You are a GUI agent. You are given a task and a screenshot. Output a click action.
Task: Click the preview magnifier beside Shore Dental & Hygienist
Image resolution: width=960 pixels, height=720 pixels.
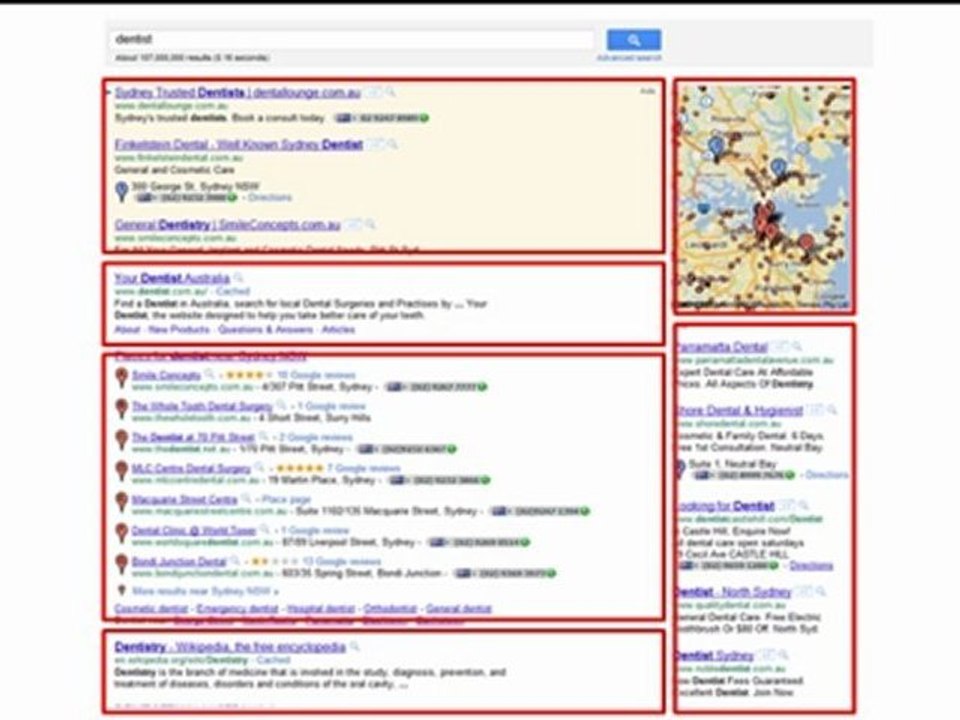tap(831, 411)
